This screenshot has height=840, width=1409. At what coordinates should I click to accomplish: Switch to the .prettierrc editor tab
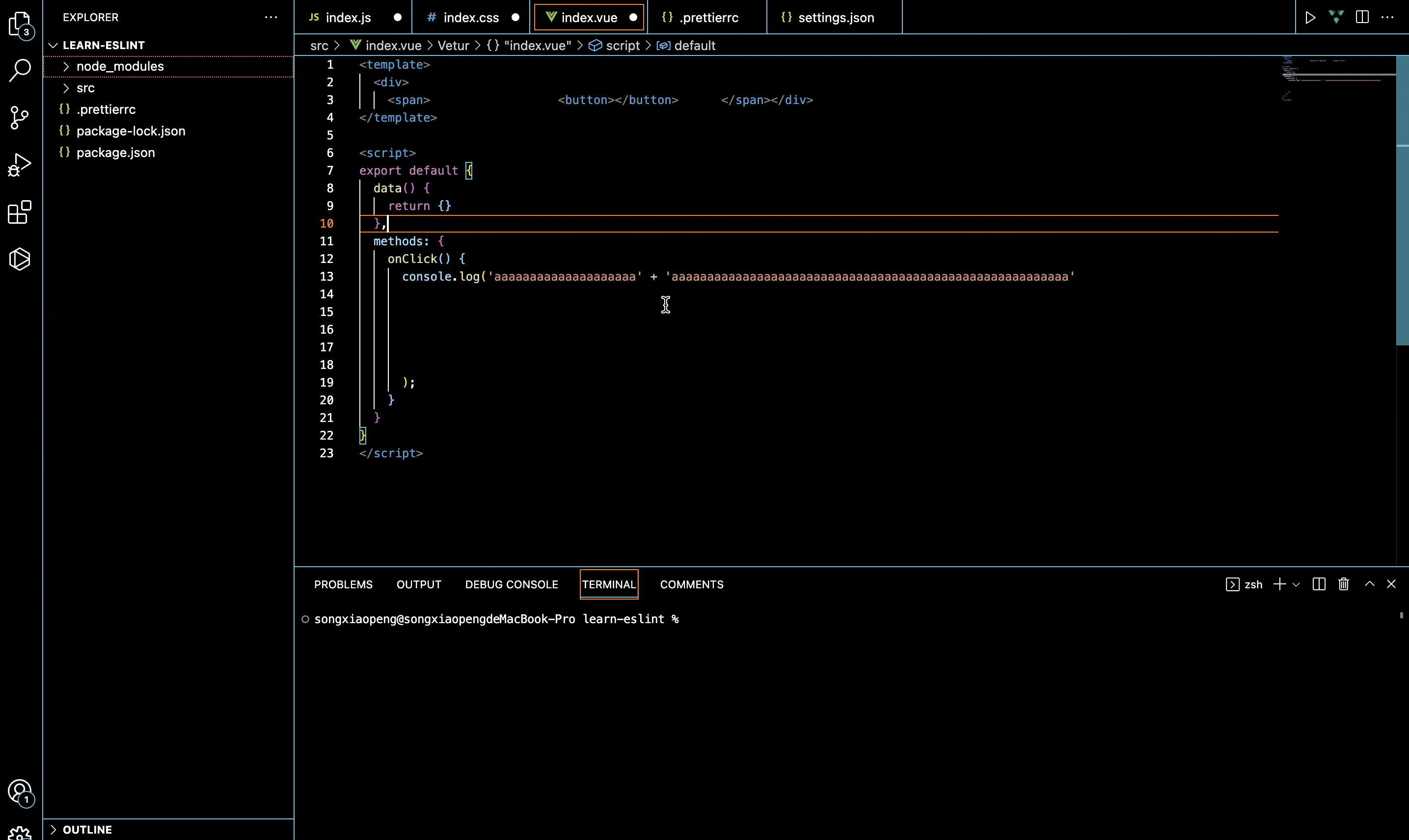pyautogui.click(x=708, y=18)
